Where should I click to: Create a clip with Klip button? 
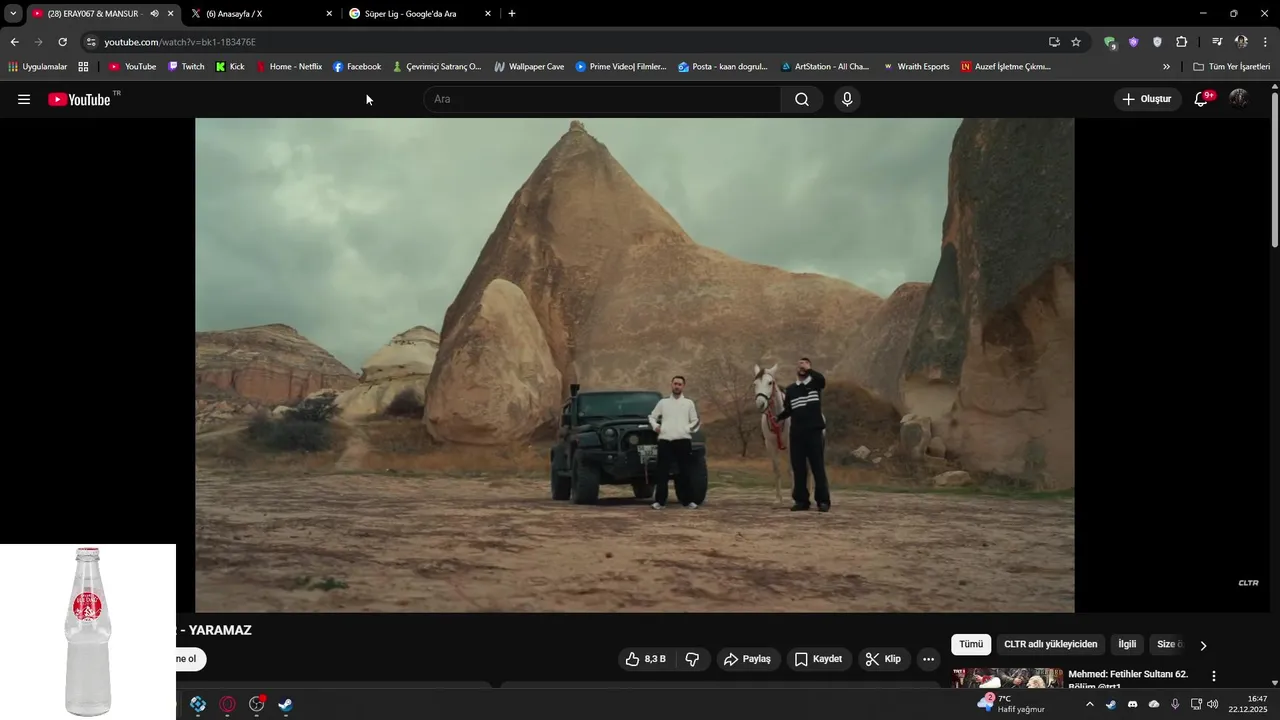coord(884,659)
